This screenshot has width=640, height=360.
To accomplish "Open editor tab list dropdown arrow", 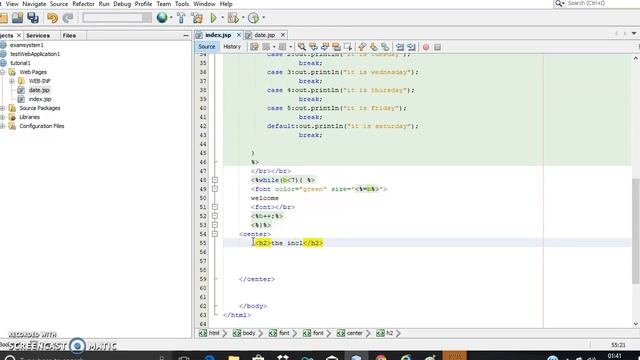I will pos(634,33).
